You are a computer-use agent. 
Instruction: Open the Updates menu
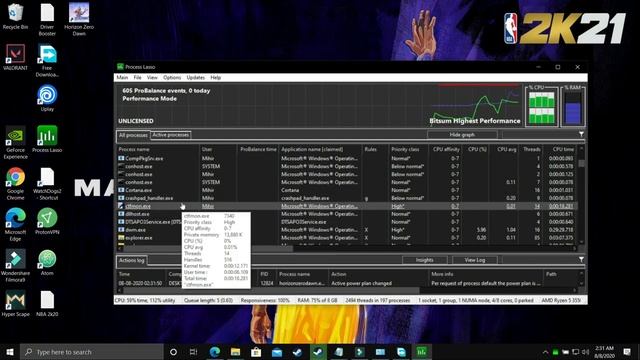(x=196, y=77)
